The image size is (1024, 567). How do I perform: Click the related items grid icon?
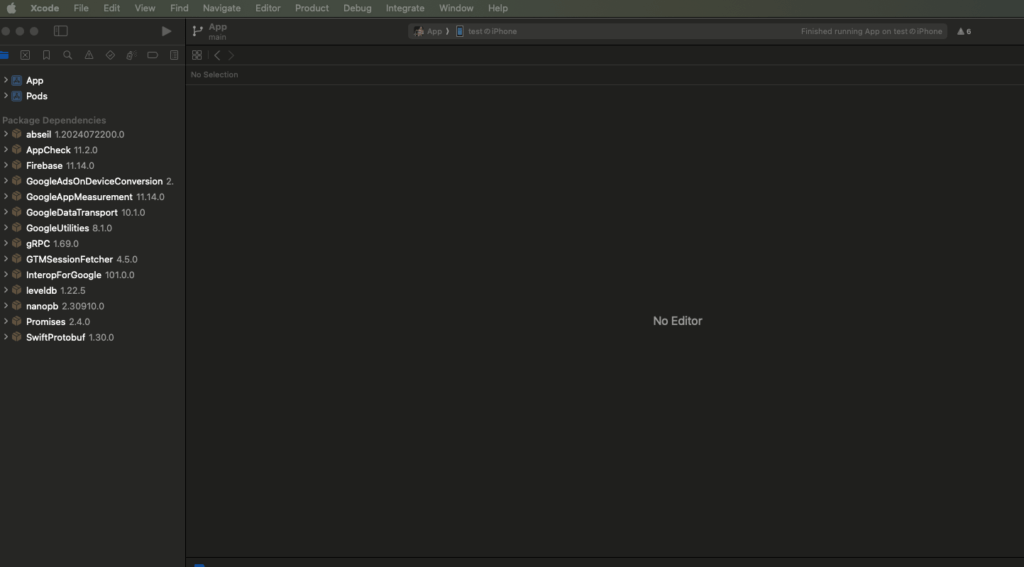pyautogui.click(x=197, y=56)
